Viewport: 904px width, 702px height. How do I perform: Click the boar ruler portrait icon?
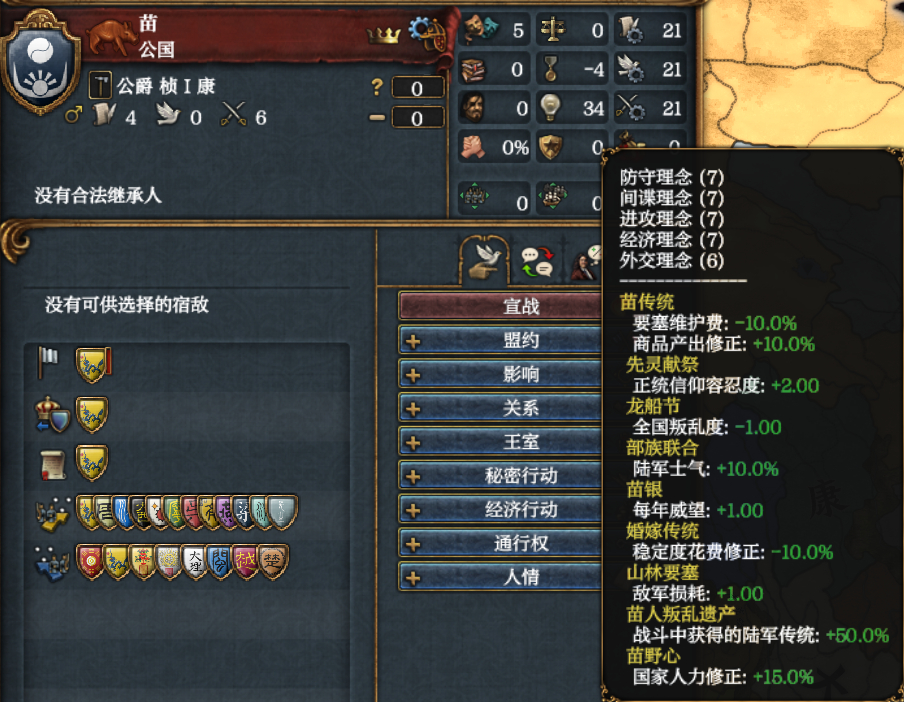point(112,37)
